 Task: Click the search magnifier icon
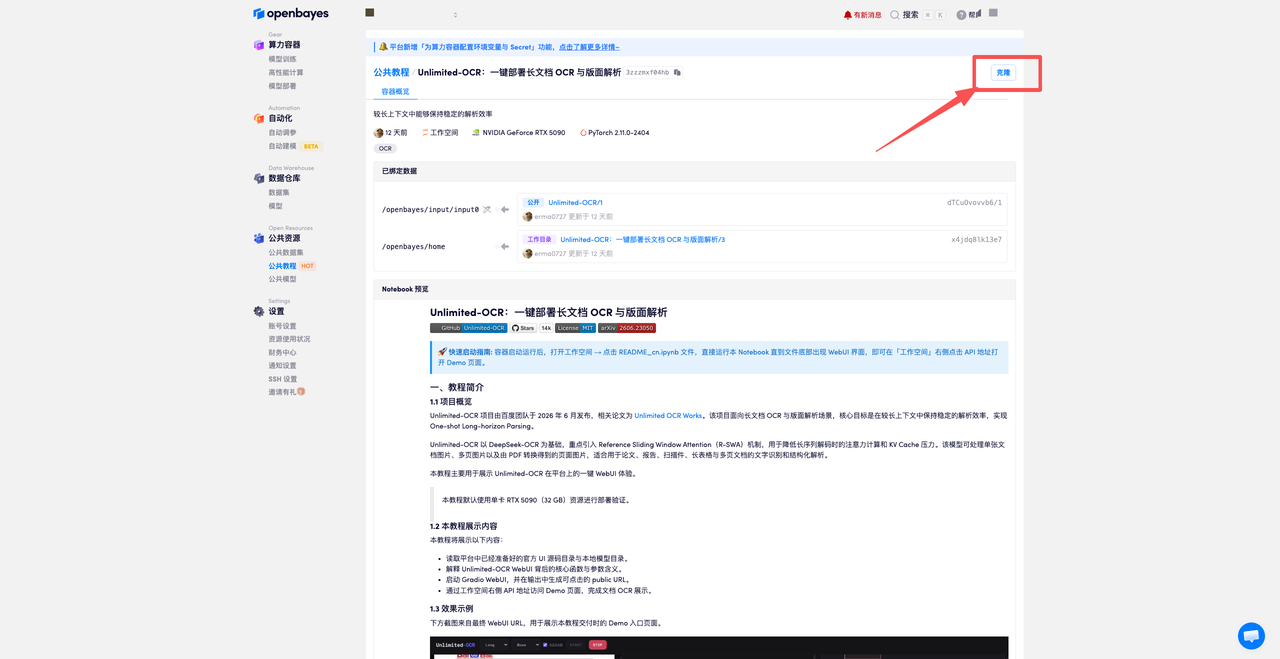click(895, 15)
